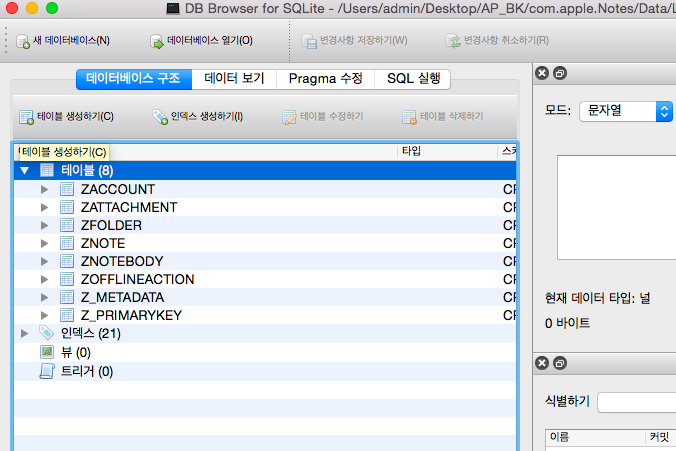Select the Z_PRIMARYKEY table name
This screenshot has width=676, height=451.
point(131,315)
